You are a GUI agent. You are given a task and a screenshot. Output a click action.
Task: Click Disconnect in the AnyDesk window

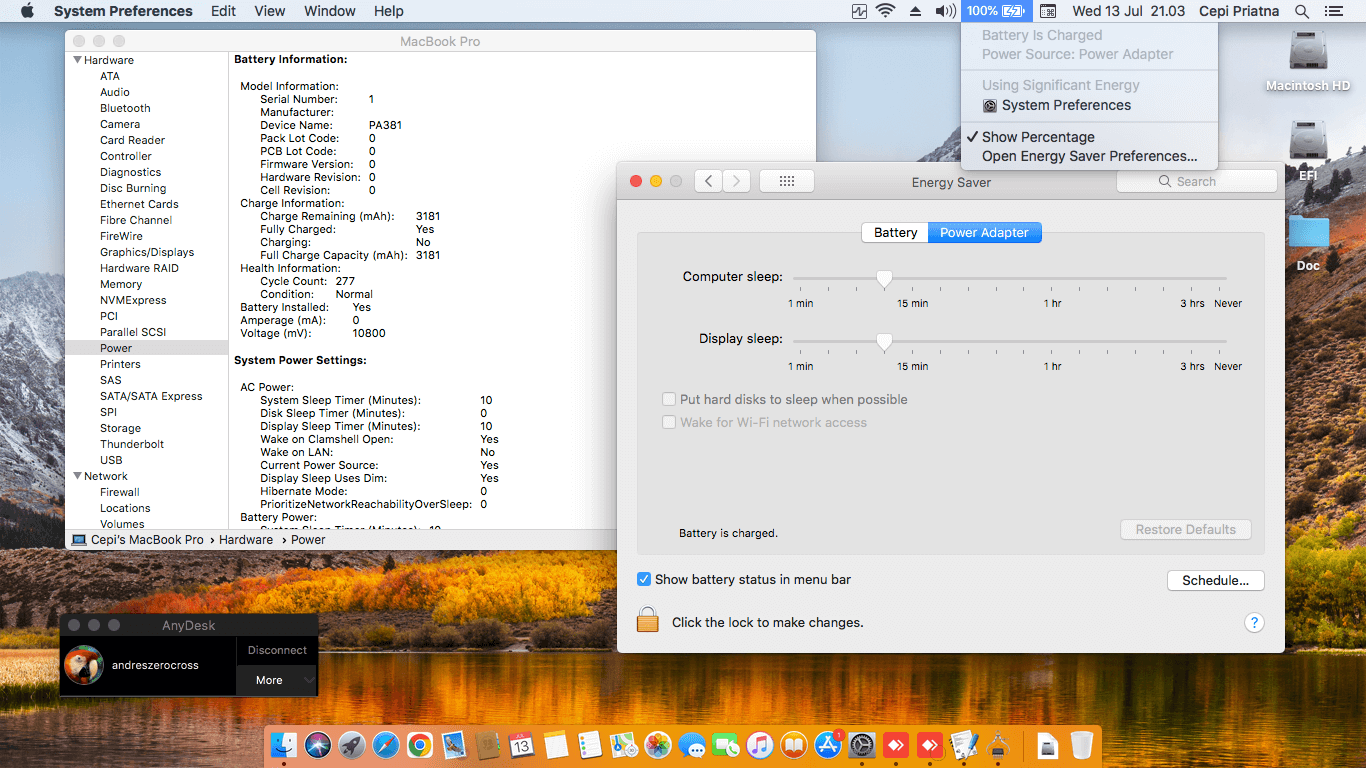pos(277,650)
